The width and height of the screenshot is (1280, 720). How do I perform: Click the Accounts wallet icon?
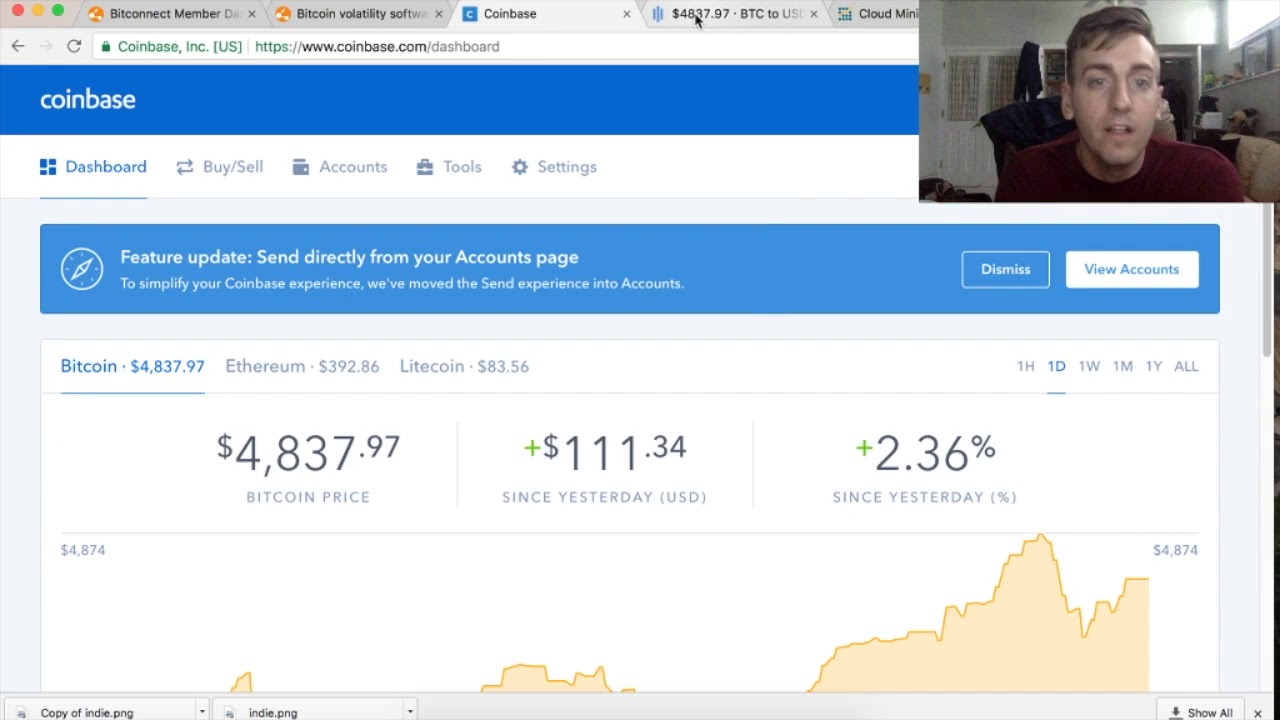click(x=300, y=167)
